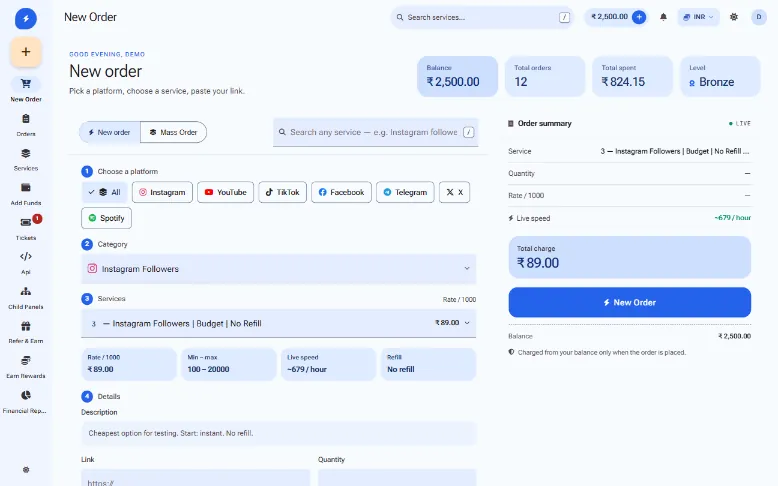Image resolution: width=778 pixels, height=486 pixels.
Task: Switch to the Mass Order tab
Action: click(173, 133)
